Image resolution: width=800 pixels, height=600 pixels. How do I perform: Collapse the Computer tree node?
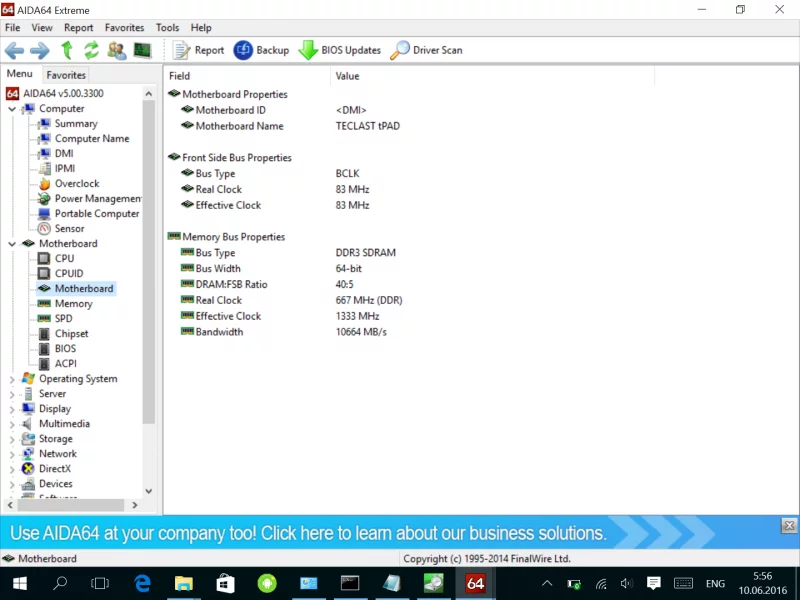(x=12, y=109)
